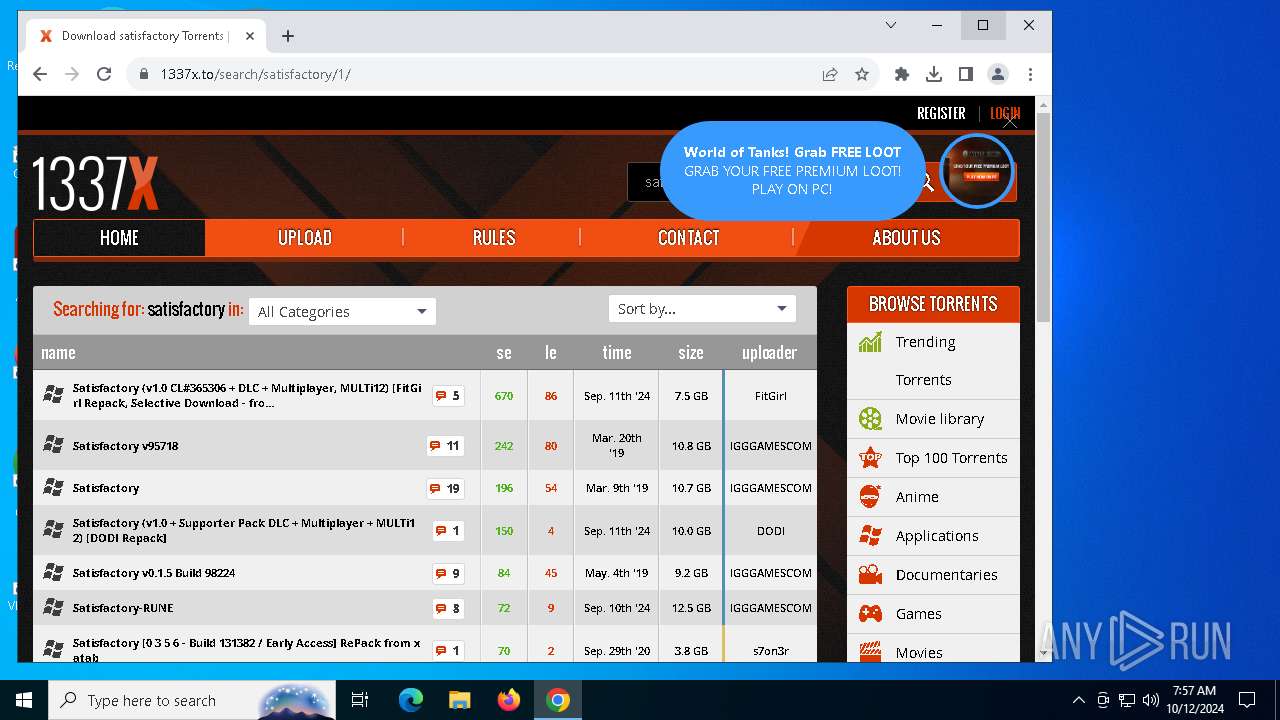The image size is (1280, 720).
Task: Click the Top 100 star icon
Action: 870,458
